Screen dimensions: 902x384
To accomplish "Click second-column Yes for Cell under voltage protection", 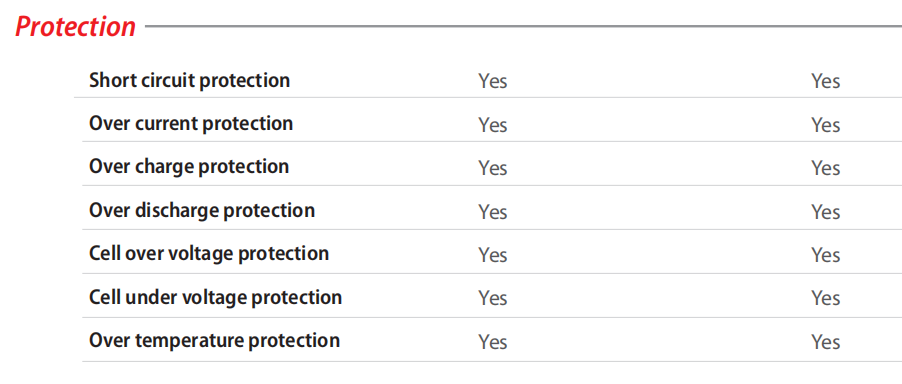I will [825, 298].
